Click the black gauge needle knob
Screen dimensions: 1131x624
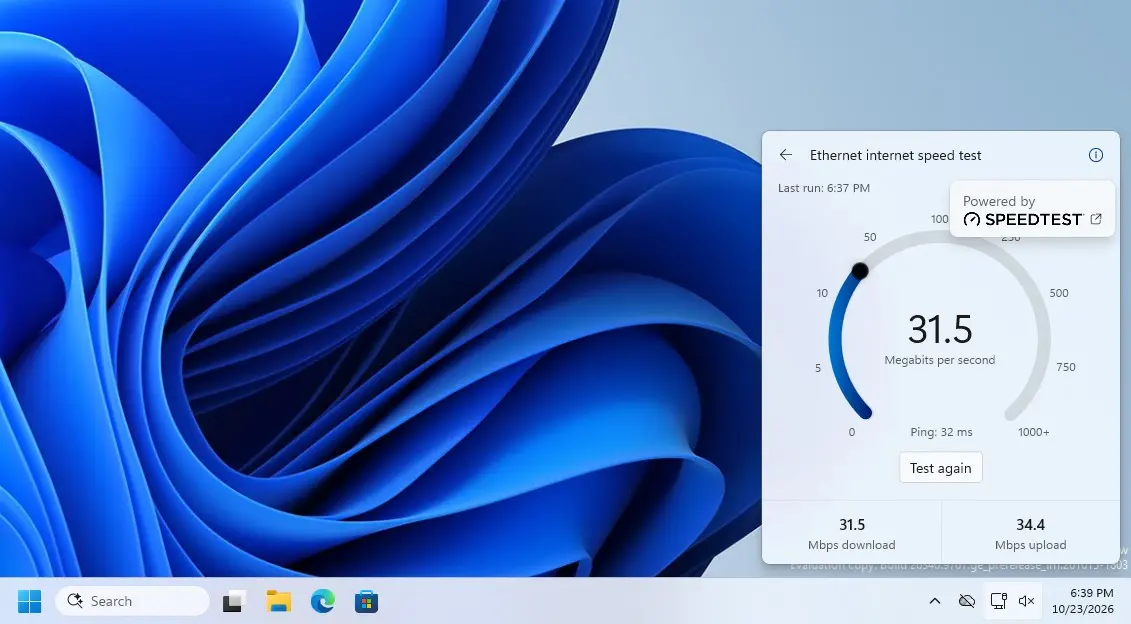click(860, 271)
